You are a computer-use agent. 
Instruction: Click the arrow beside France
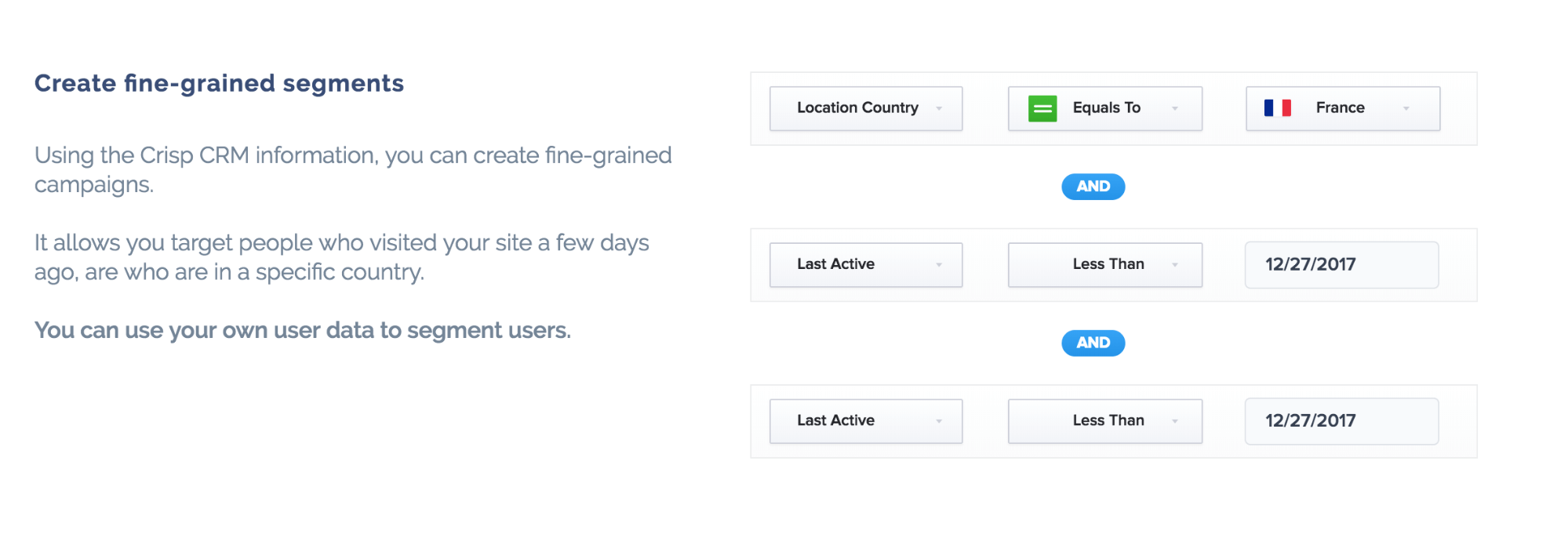[x=1406, y=108]
